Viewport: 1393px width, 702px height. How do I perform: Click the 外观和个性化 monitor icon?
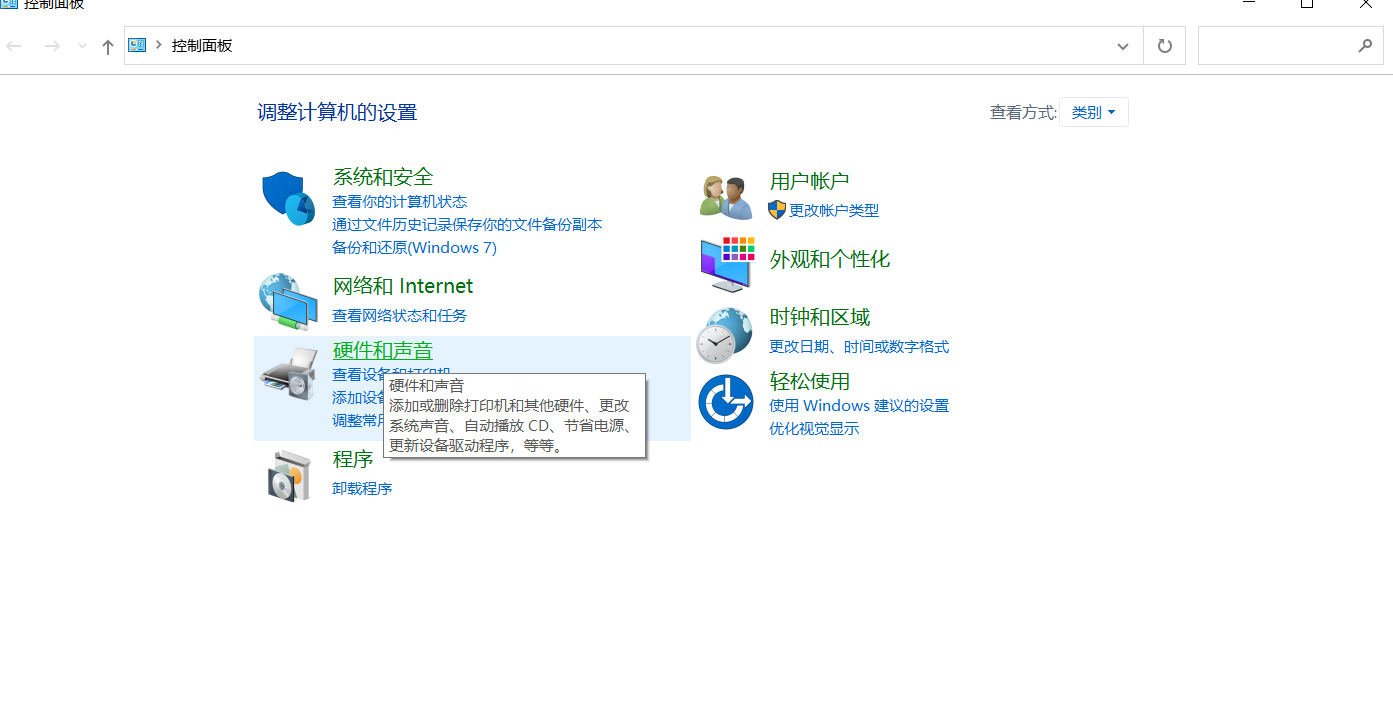[x=725, y=263]
